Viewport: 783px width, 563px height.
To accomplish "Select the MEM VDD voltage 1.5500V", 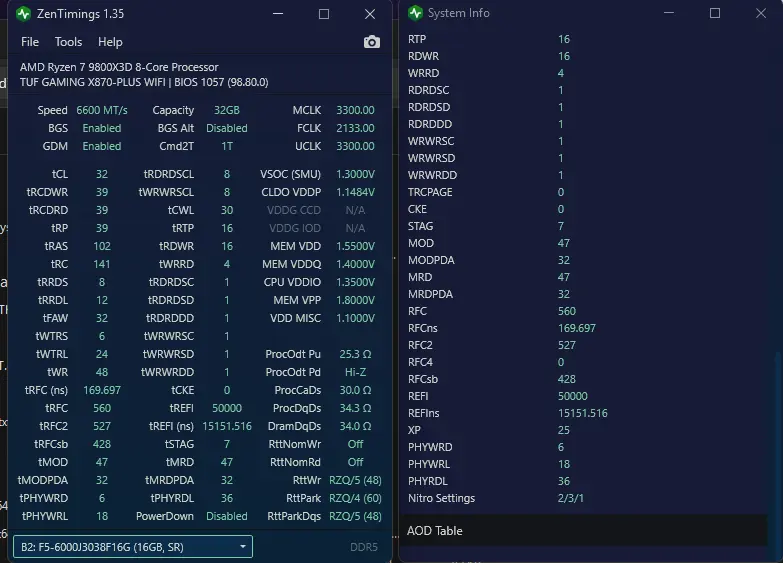I will click(x=355, y=246).
